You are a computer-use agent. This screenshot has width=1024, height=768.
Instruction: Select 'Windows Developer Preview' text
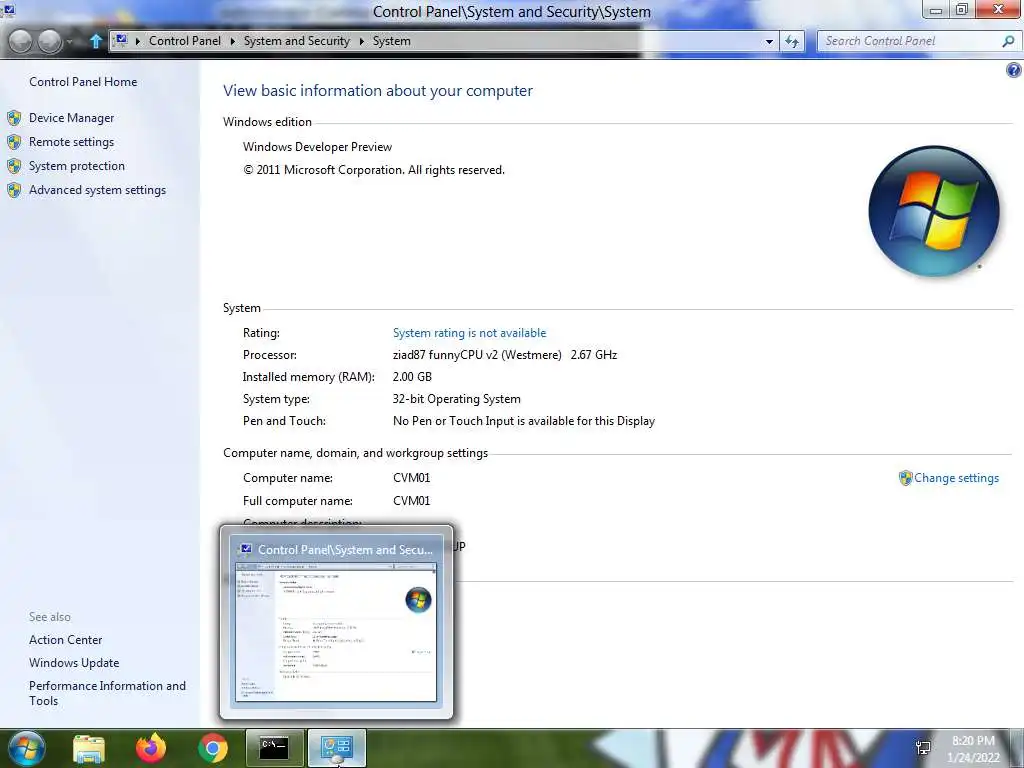317,147
